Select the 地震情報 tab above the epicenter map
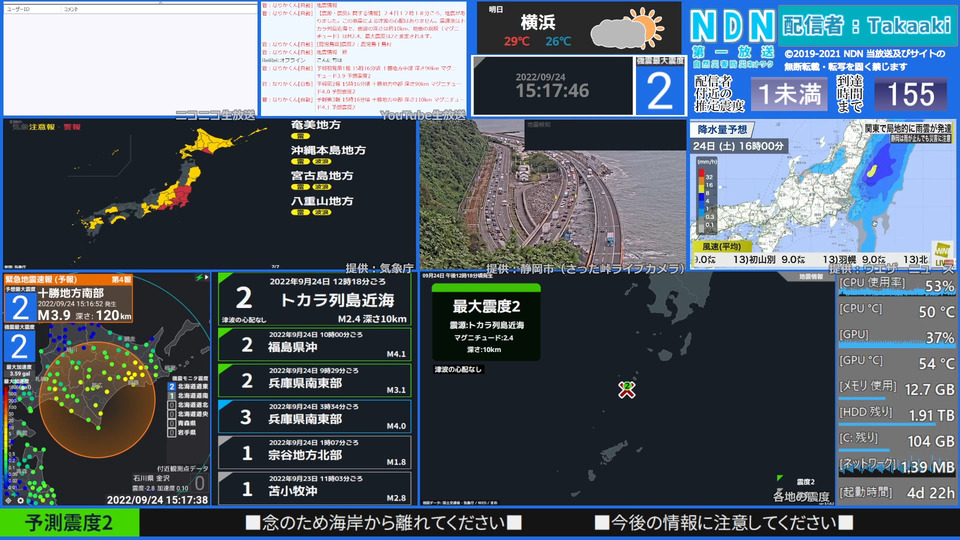Viewport: 960px width, 540px height. point(811,277)
